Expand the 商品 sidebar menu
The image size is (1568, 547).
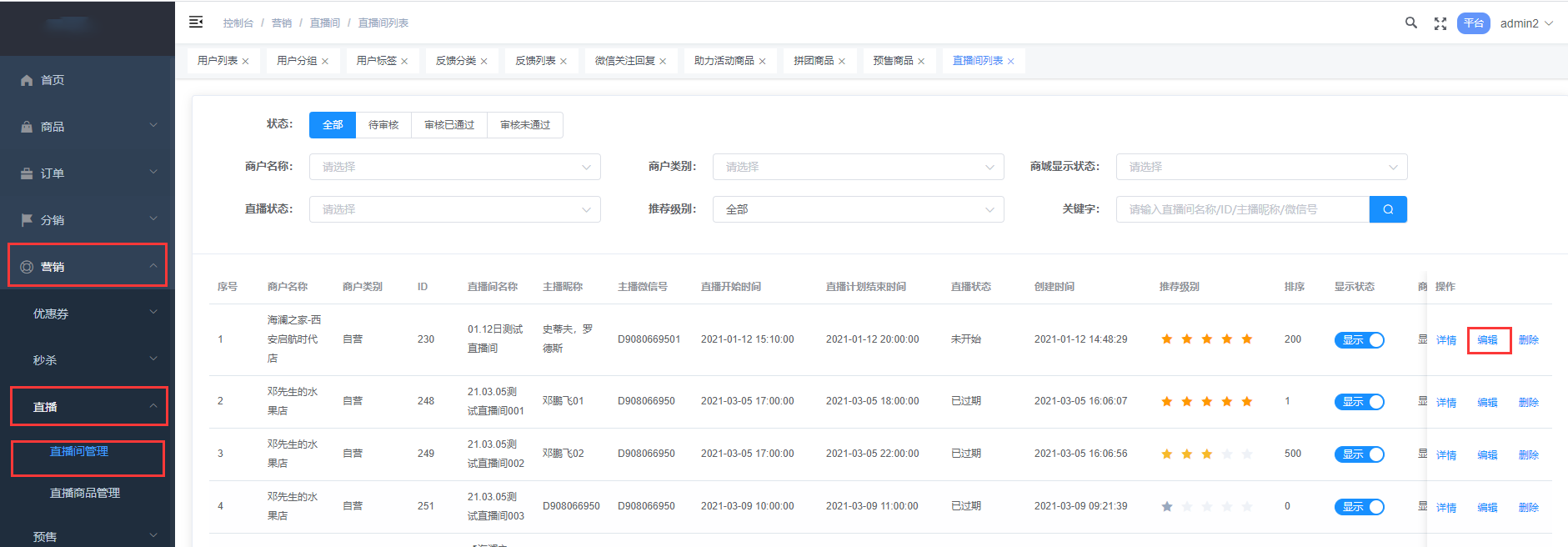tap(88, 127)
